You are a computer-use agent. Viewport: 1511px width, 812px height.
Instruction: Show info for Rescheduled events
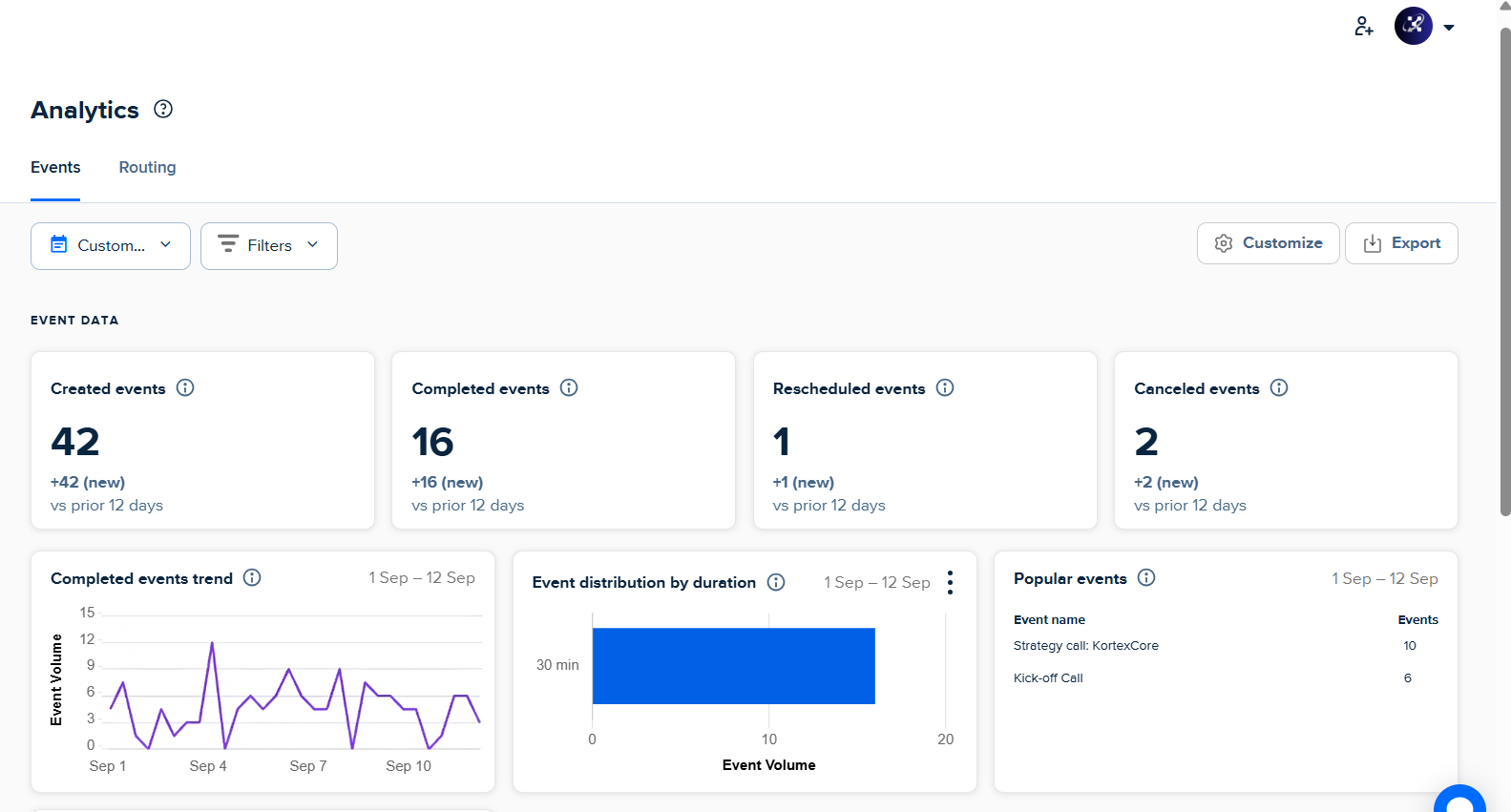[x=945, y=387]
